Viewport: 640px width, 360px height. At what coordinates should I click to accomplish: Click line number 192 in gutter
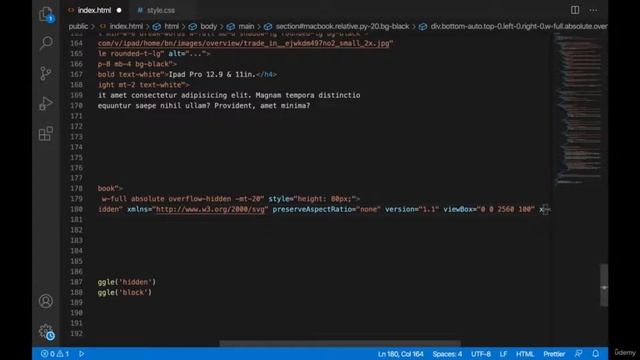[76, 333]
